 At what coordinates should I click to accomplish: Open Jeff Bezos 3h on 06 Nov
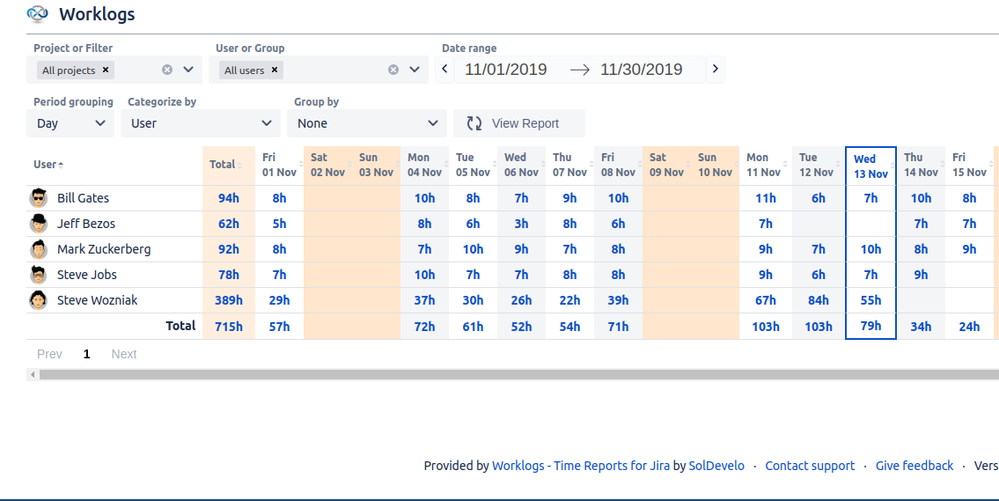[x=521, y=224]
